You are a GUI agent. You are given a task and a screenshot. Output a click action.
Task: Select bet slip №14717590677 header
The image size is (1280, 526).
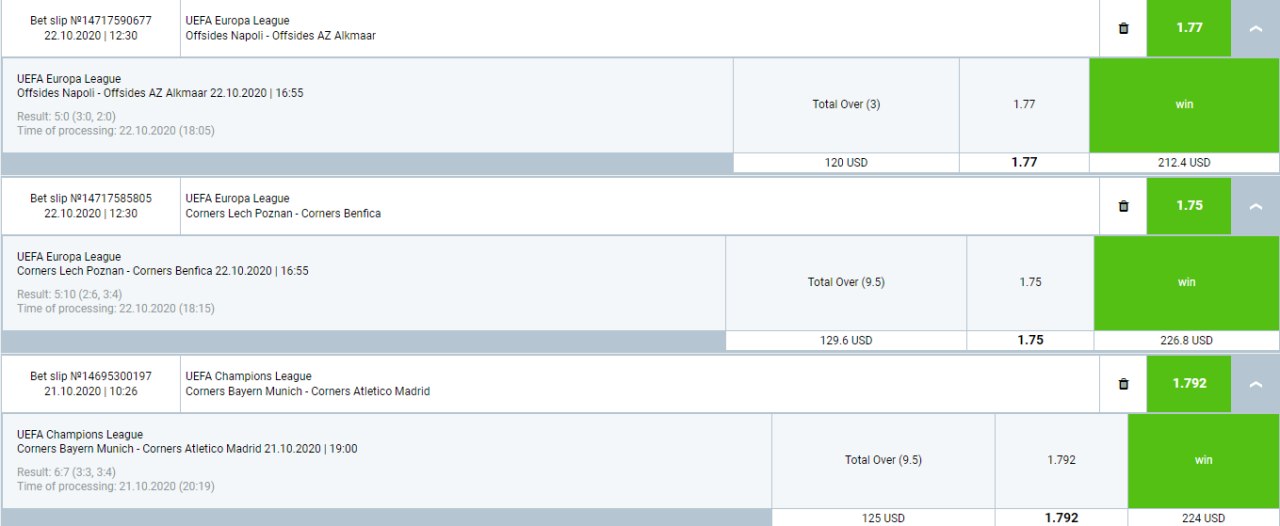pyautogui.click(x=91, y=28)
